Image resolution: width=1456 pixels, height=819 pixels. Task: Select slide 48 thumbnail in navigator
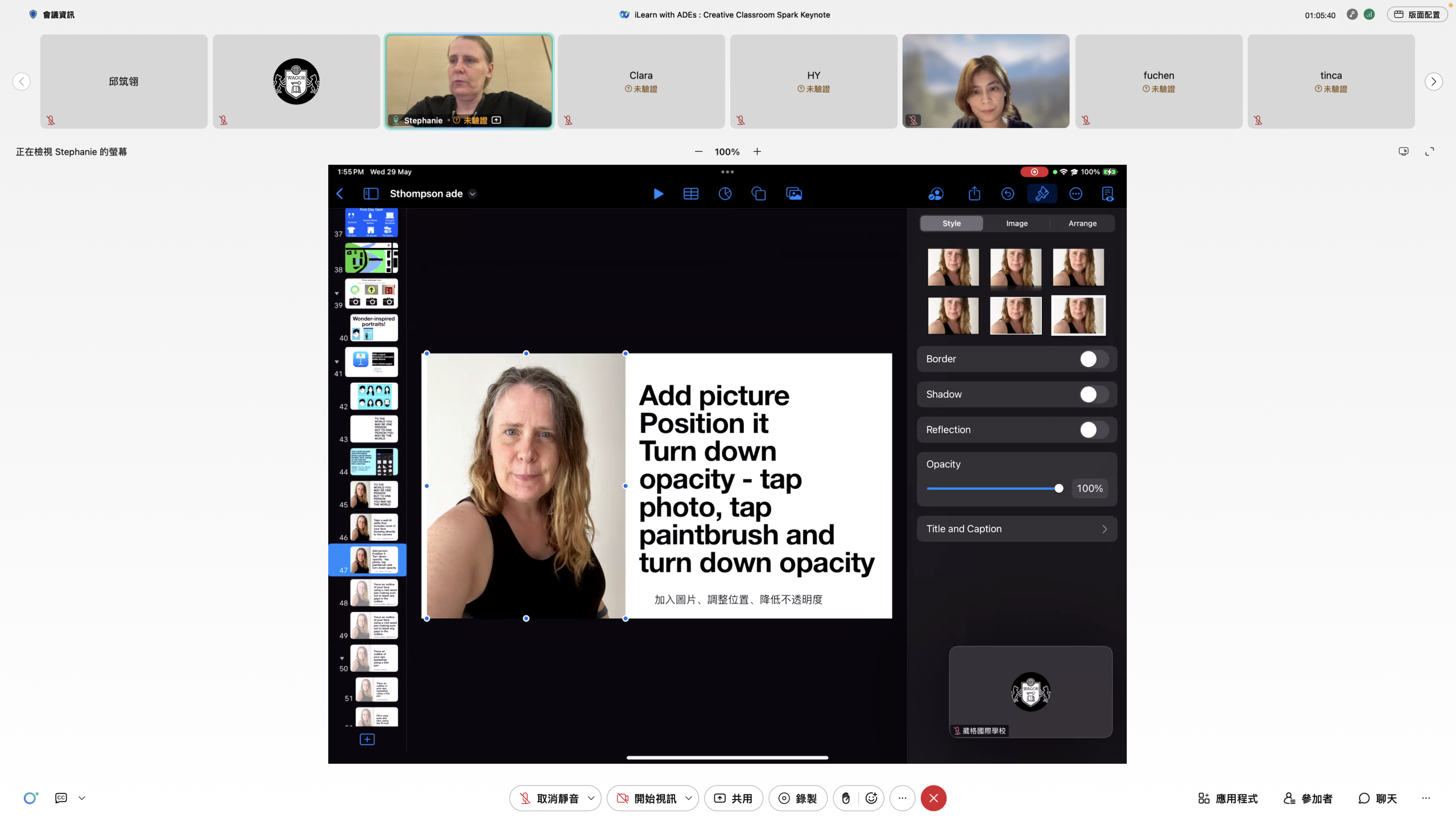pyautogui.click(x=373, y=593)
